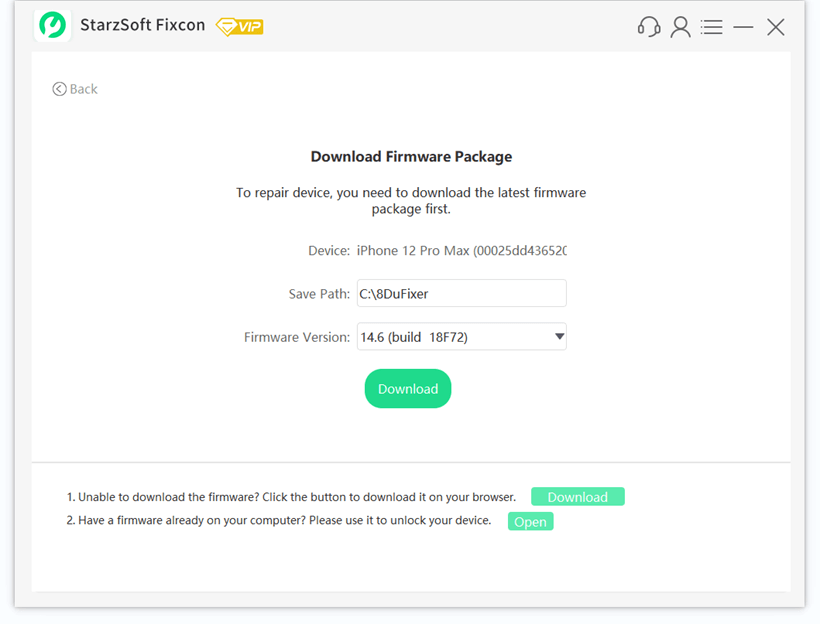Expand firmware list with the dropdown arrow
The width and height of the screenshot is (820, 624).
pyautogui.click(x=559, y=337)
